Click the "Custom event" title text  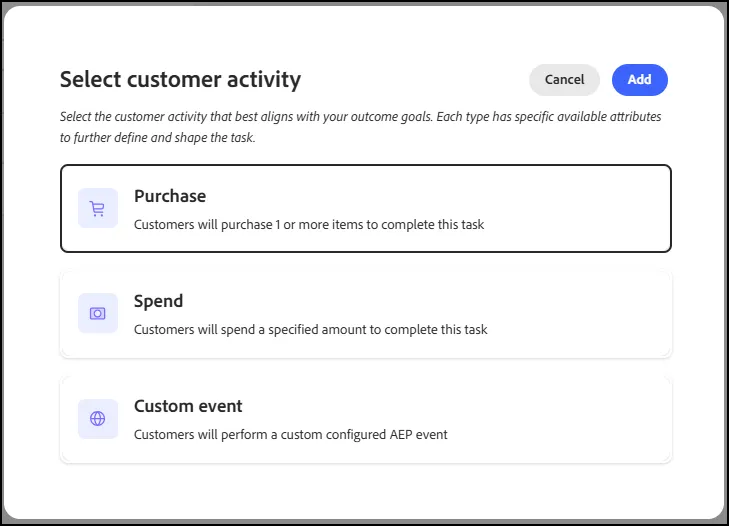pyautogui.click(x=188, y=406)
